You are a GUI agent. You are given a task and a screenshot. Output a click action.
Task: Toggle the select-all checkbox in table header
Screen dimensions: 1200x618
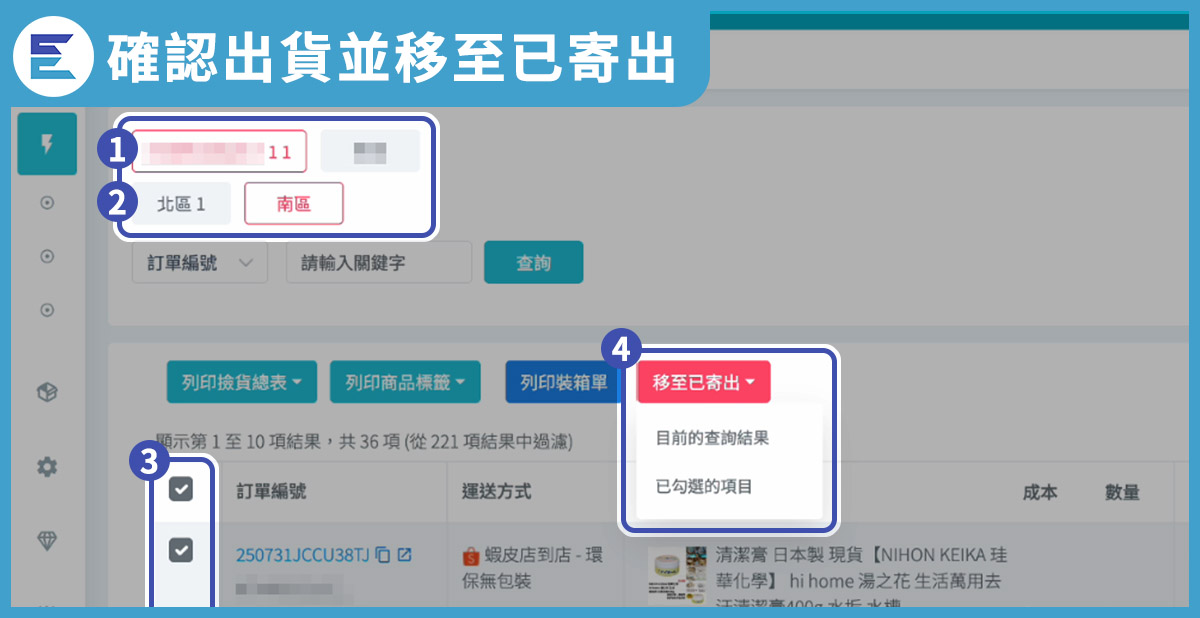pos(181,489)
